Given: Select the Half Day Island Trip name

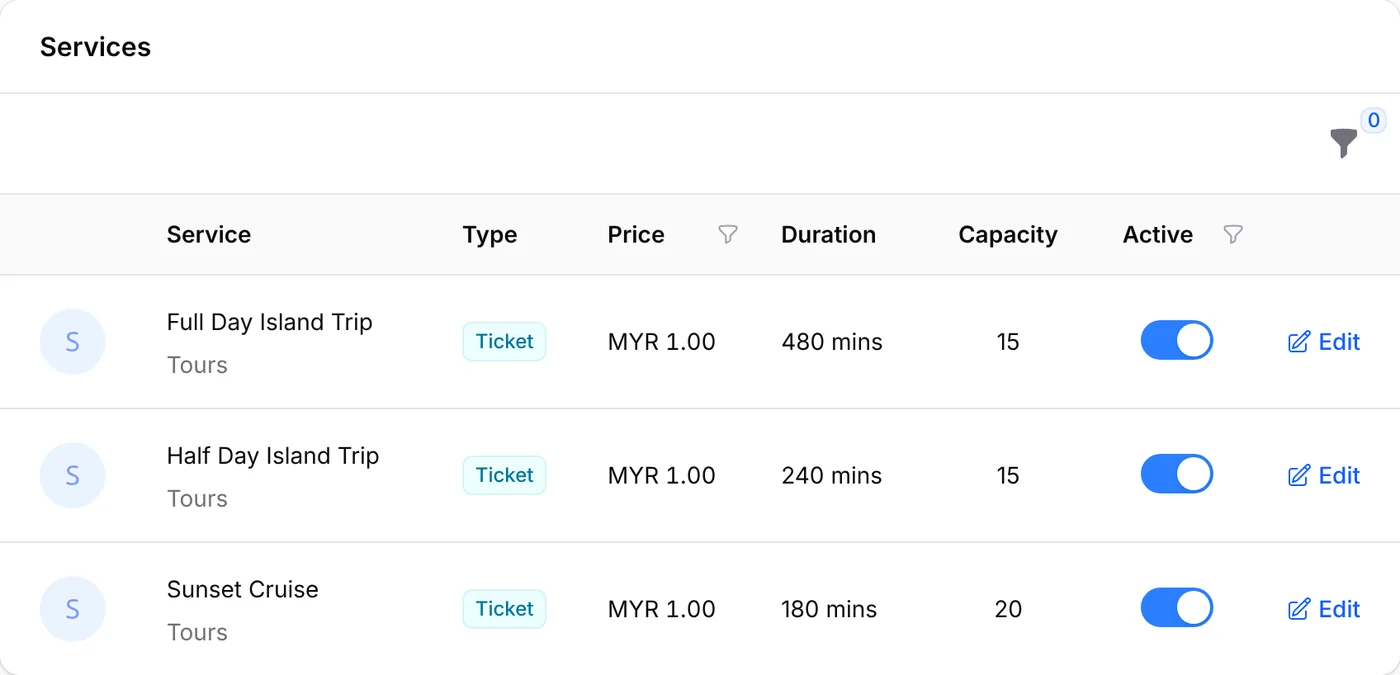Looking at the screenshot, I should (273, 456).
